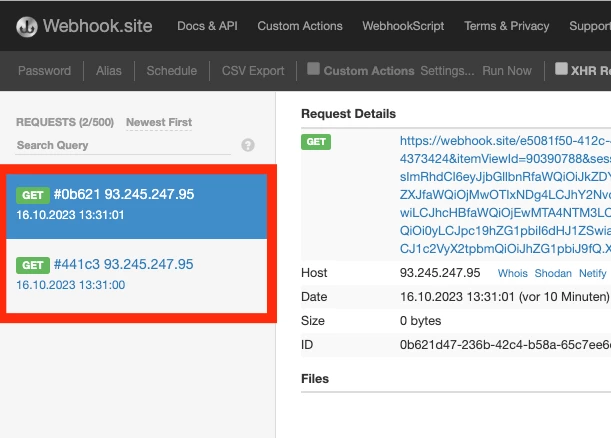Open search query help question-mark icon
Image resolution: width=611 pixels, height=438 pixels.
coord(248,145)
